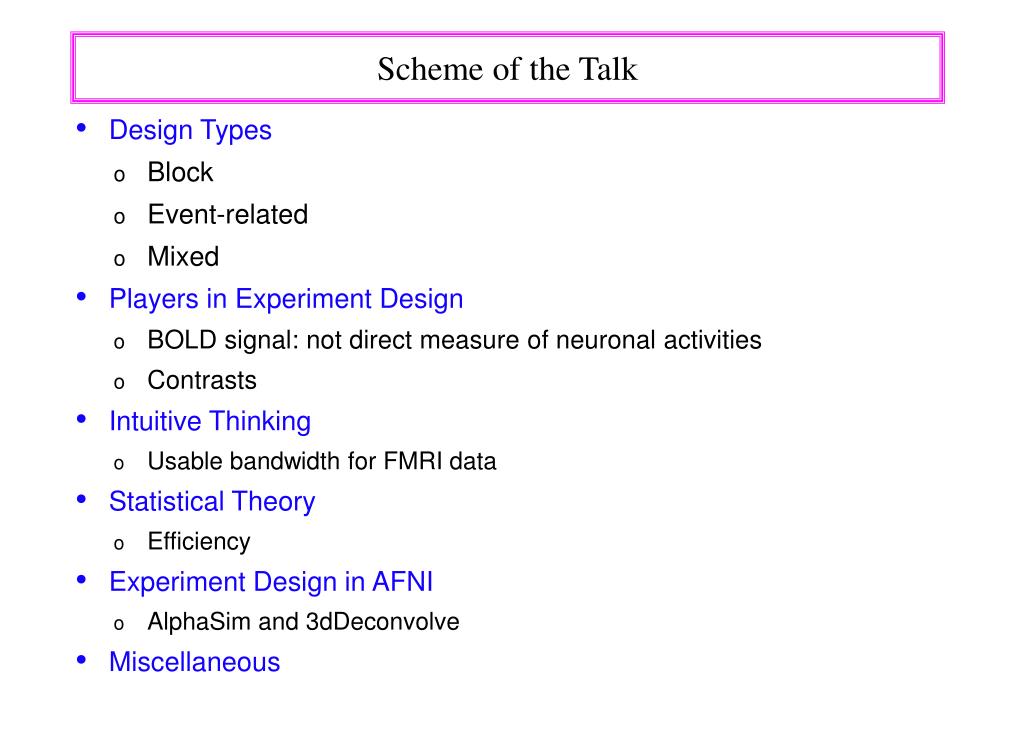Select the 'Event-related' sub-item text
1023x750 pixels.
[228, 215]
